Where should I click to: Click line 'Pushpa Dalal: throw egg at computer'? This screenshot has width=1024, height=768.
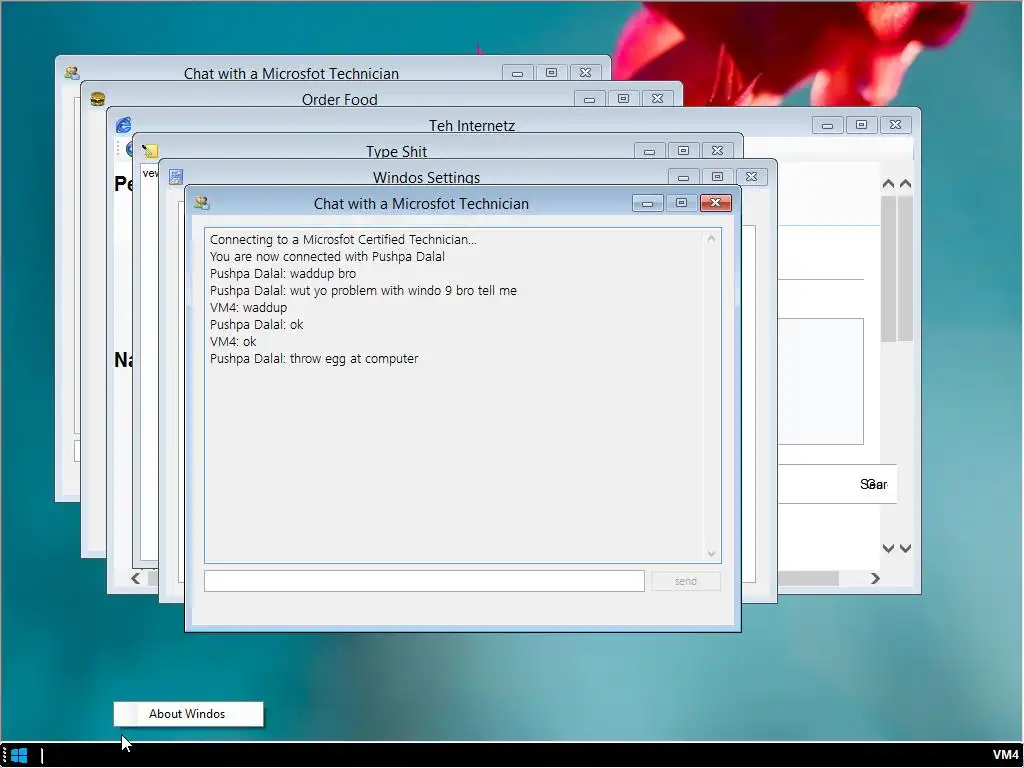(x=314, y=359)
